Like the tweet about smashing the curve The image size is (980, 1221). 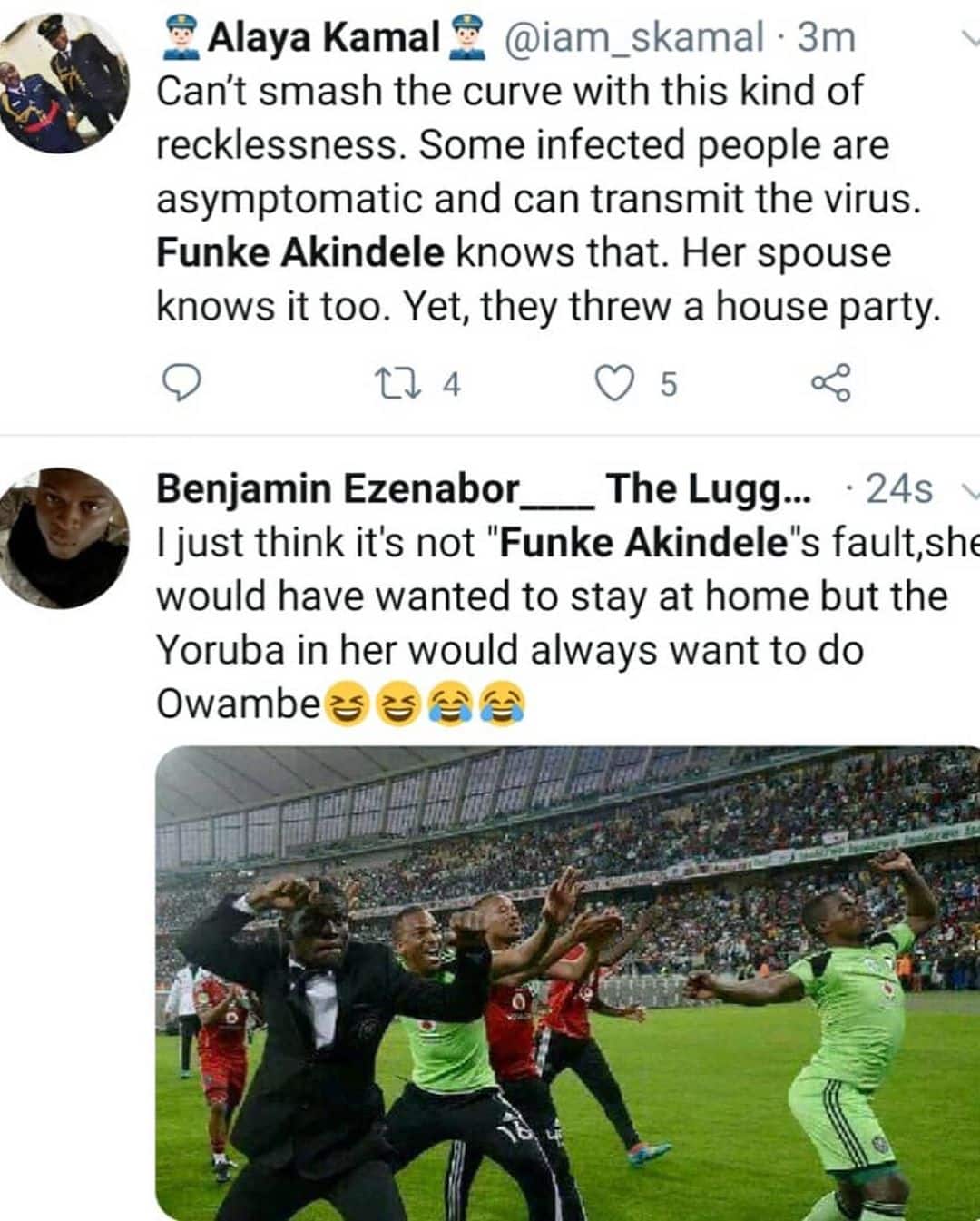coord(614,385)
